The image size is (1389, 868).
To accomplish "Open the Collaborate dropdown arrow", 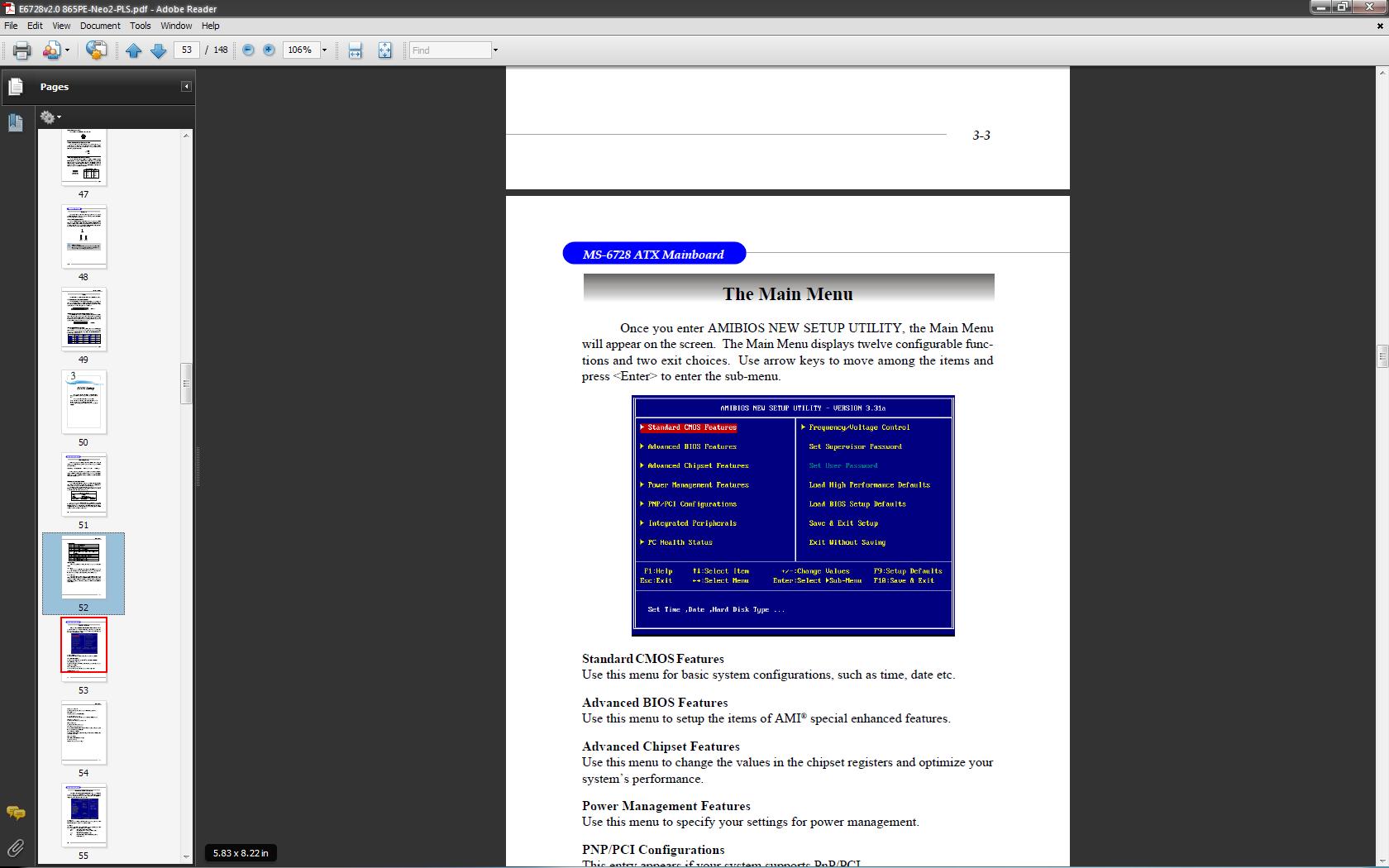I will 67,50.
